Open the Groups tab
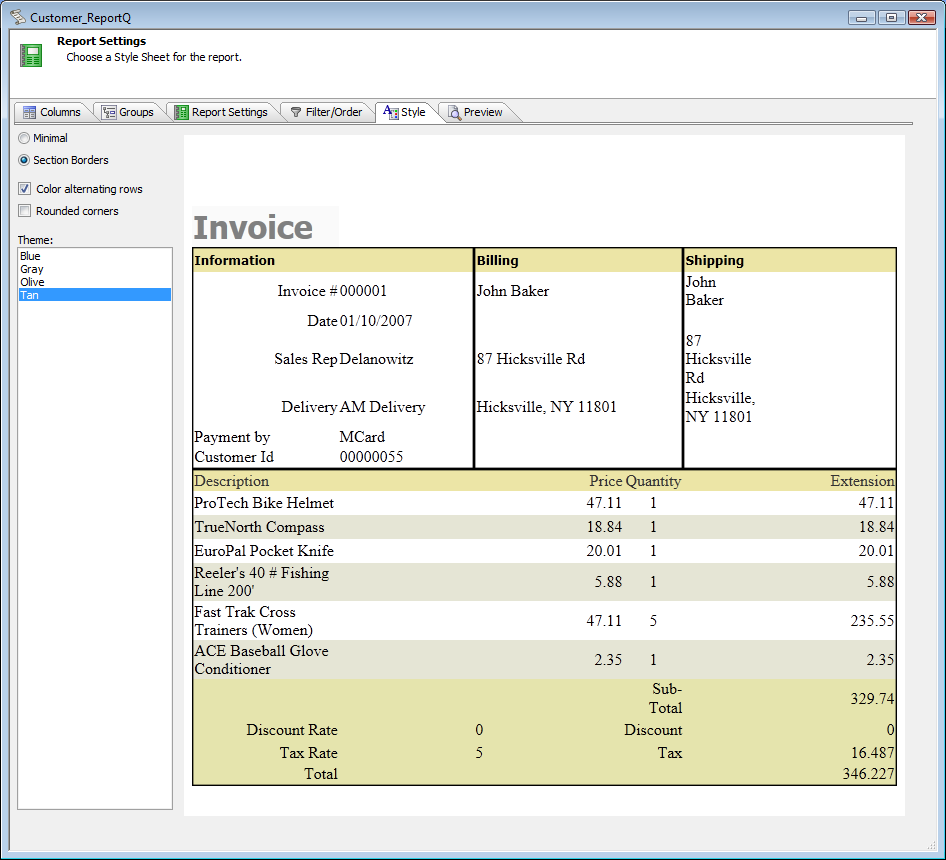Image resolution: width=946 pixels, height=860 pixels. click(x=128, y=112)
